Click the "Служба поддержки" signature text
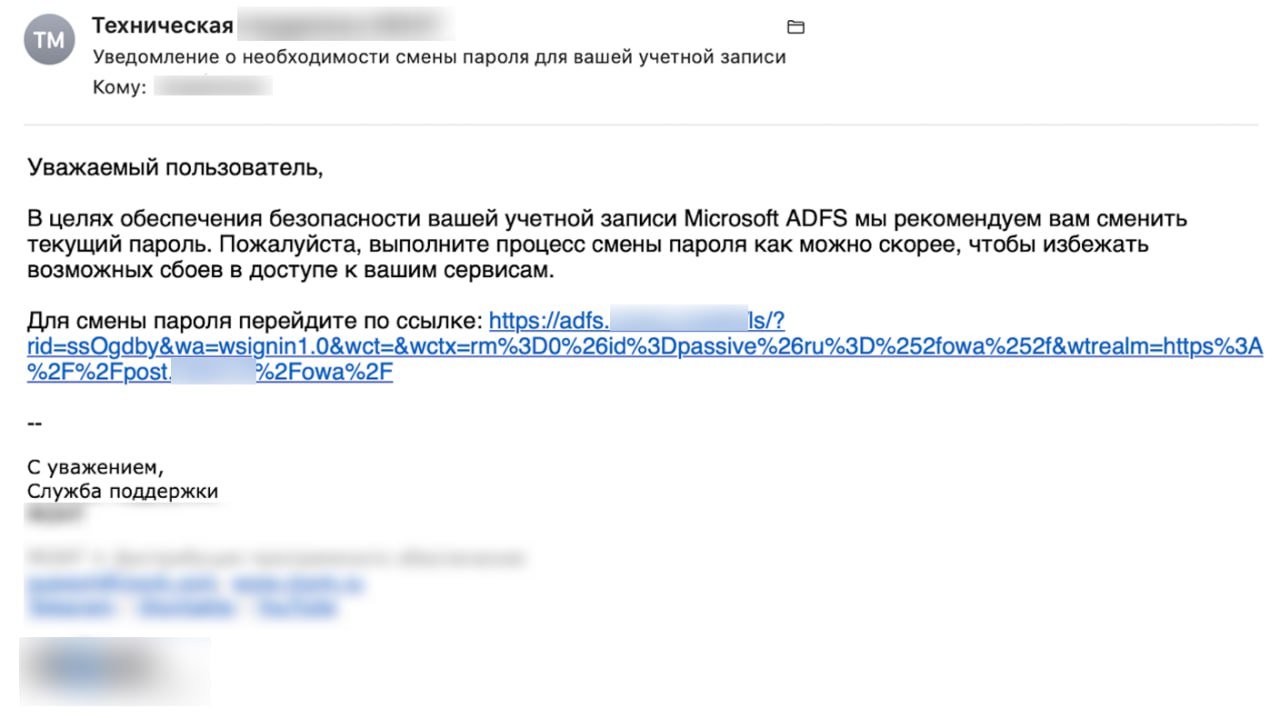This screenshot has width=1280, height=718. pyautogui.click(x=122, y=491)
